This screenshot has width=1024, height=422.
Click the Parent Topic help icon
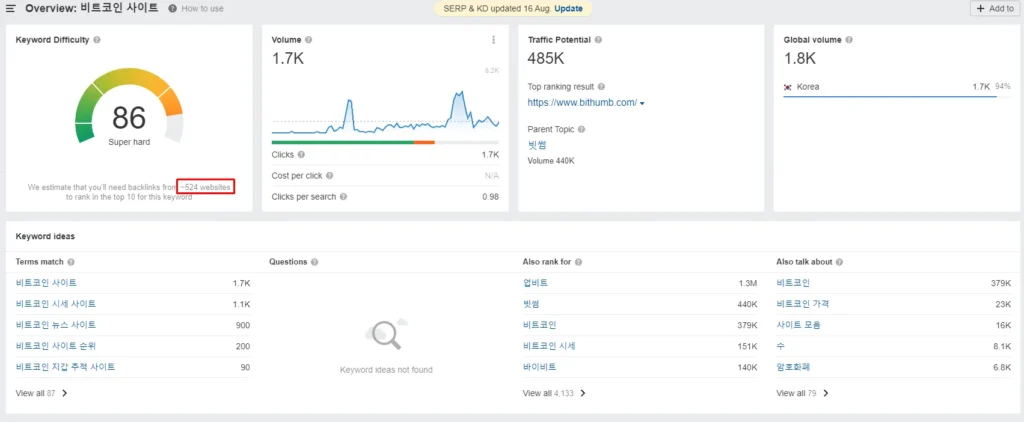point(582,129)
